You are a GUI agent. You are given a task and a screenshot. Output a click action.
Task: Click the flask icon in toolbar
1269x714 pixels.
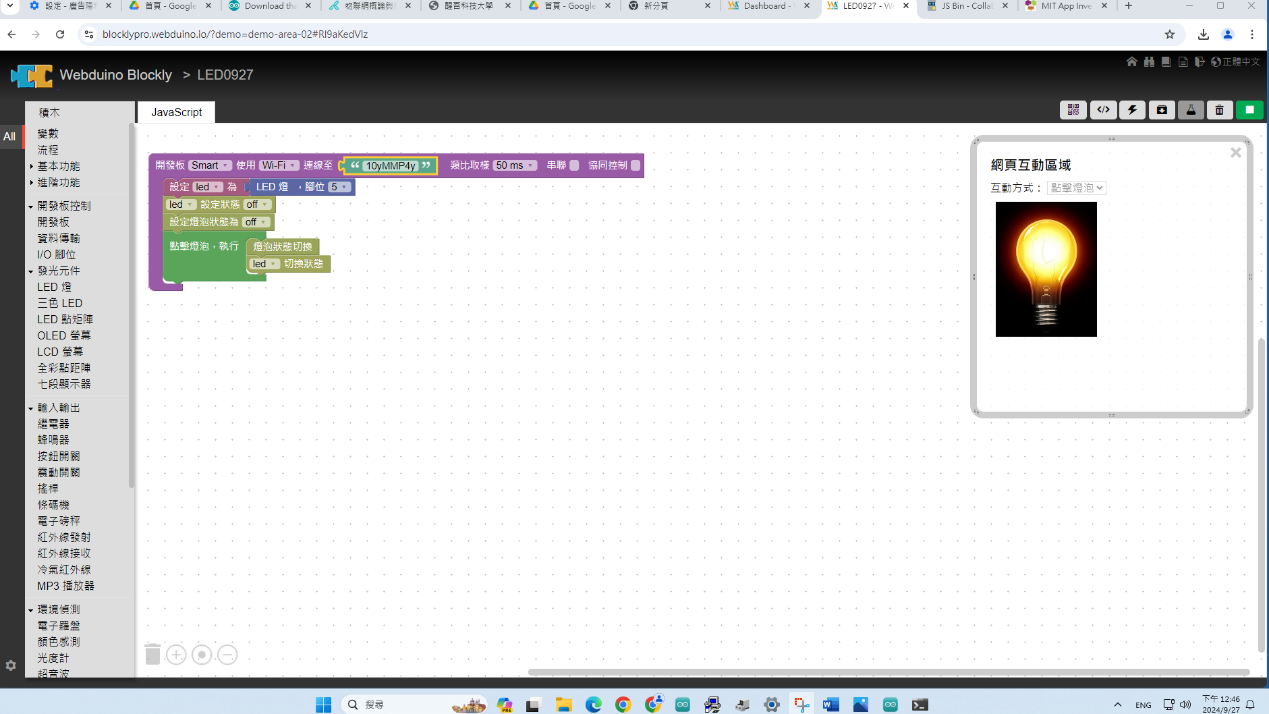coord(1190,110)
